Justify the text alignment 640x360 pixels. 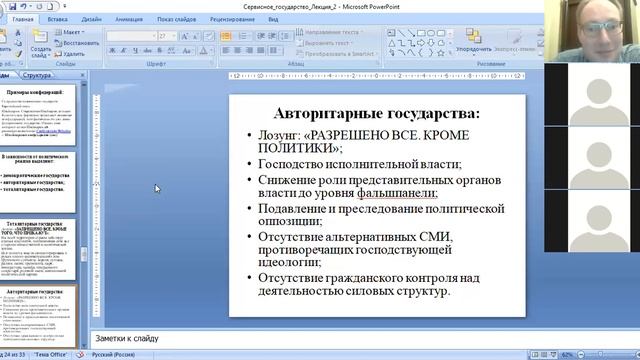(x=261, y=51)
